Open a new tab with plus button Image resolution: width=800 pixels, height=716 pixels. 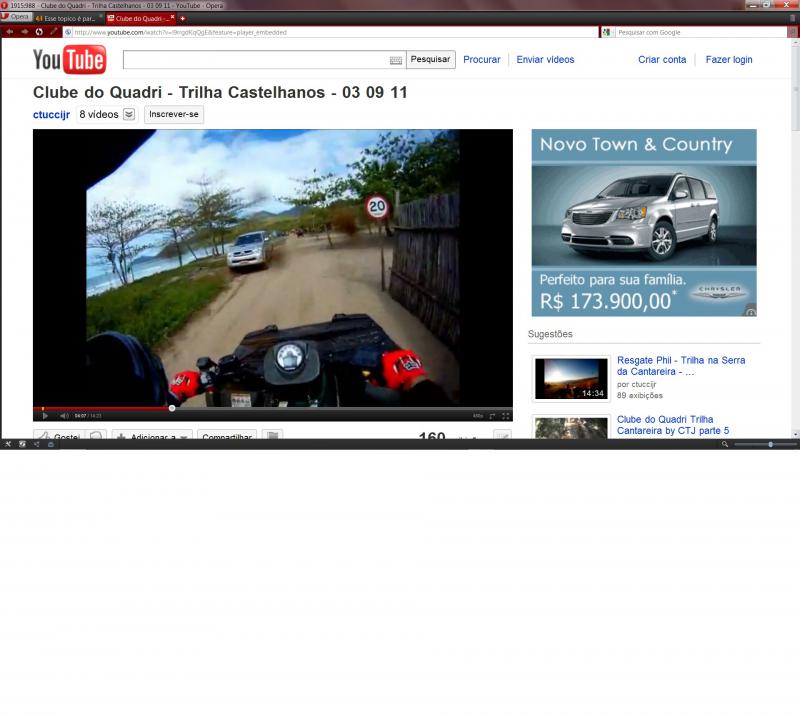pos(183,18)
